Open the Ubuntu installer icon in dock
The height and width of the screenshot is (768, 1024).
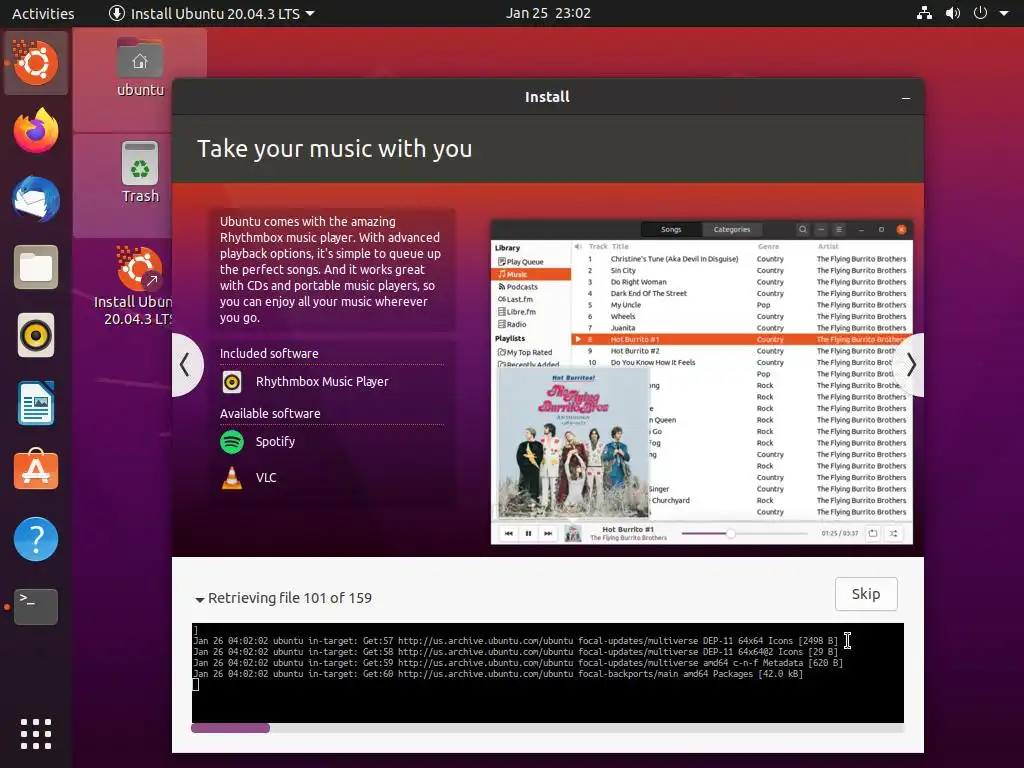point(35,63)
